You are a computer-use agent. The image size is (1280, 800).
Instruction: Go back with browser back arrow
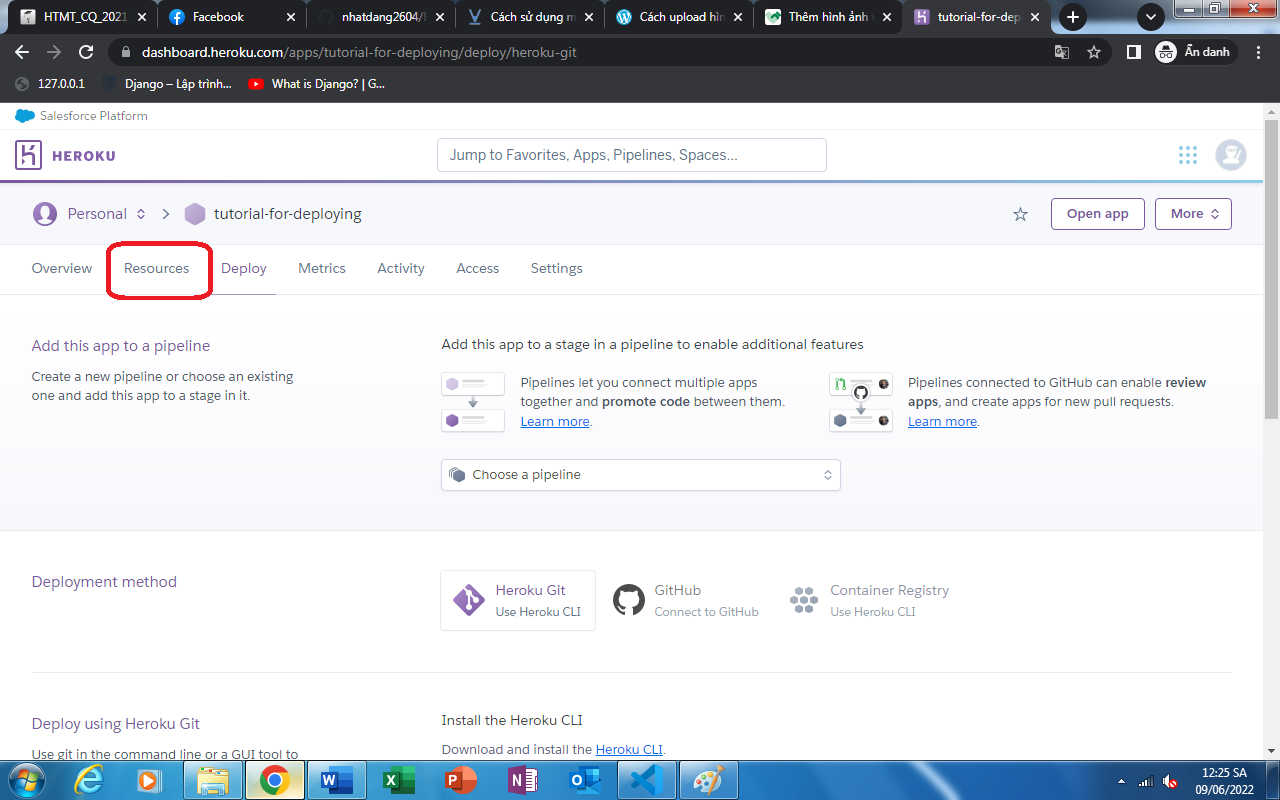pos(22,52)
